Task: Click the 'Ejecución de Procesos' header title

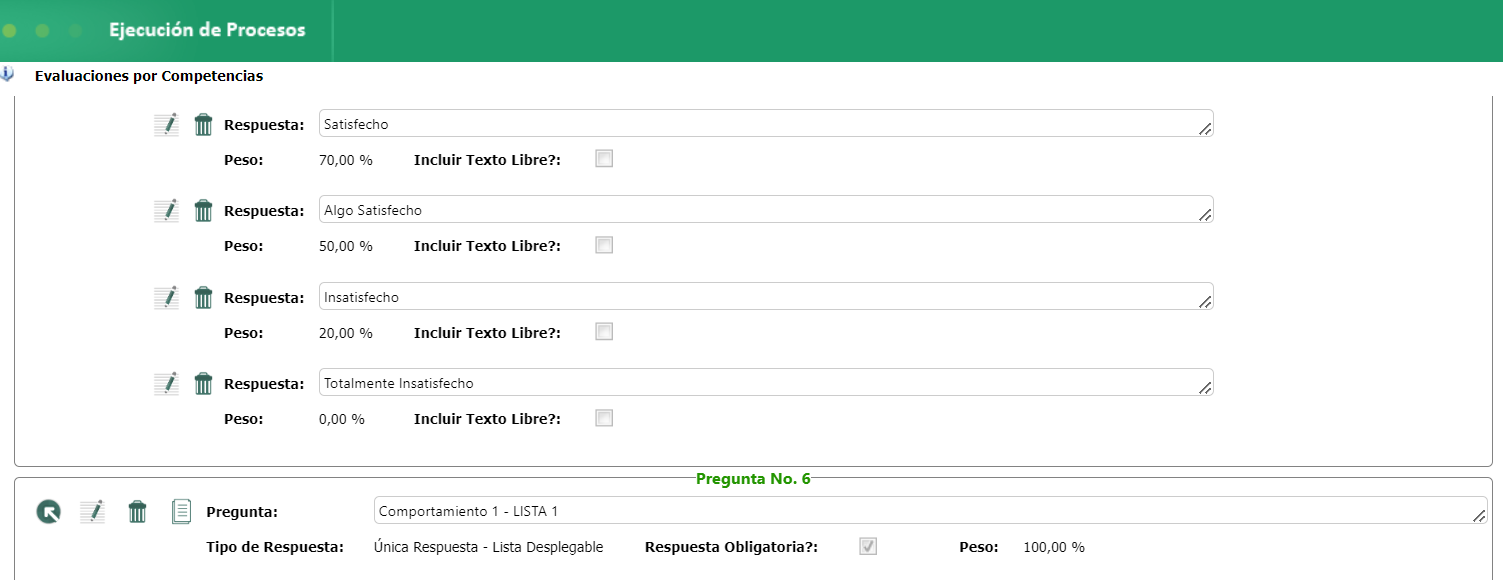Action: [207, 30]
